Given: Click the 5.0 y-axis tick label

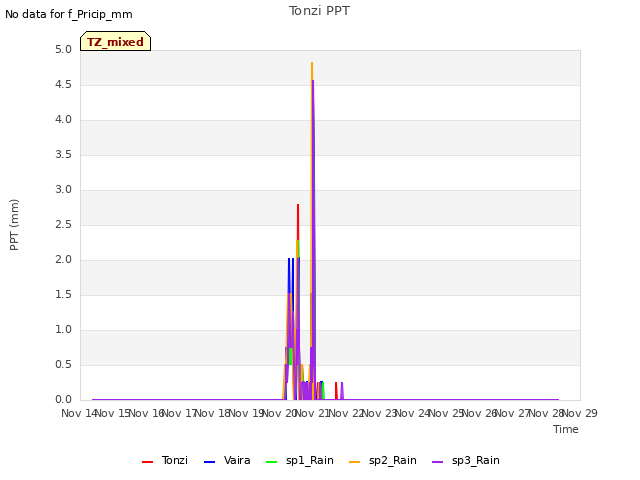Looking at the screenshot, I should tap(63, 50).
